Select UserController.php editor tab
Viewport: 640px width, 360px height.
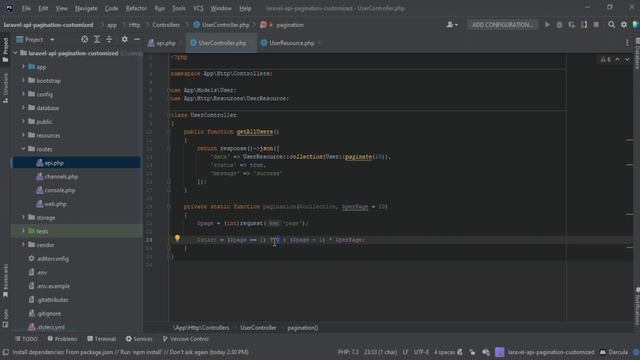(x=222, y=43)
